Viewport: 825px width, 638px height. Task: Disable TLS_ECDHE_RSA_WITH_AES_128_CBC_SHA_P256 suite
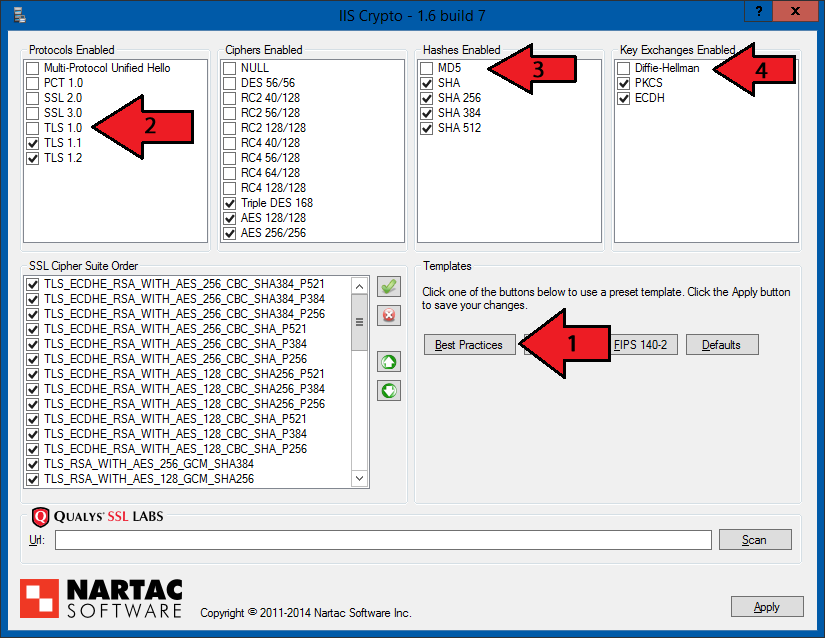pyautogui.click(x=33, y=449)
